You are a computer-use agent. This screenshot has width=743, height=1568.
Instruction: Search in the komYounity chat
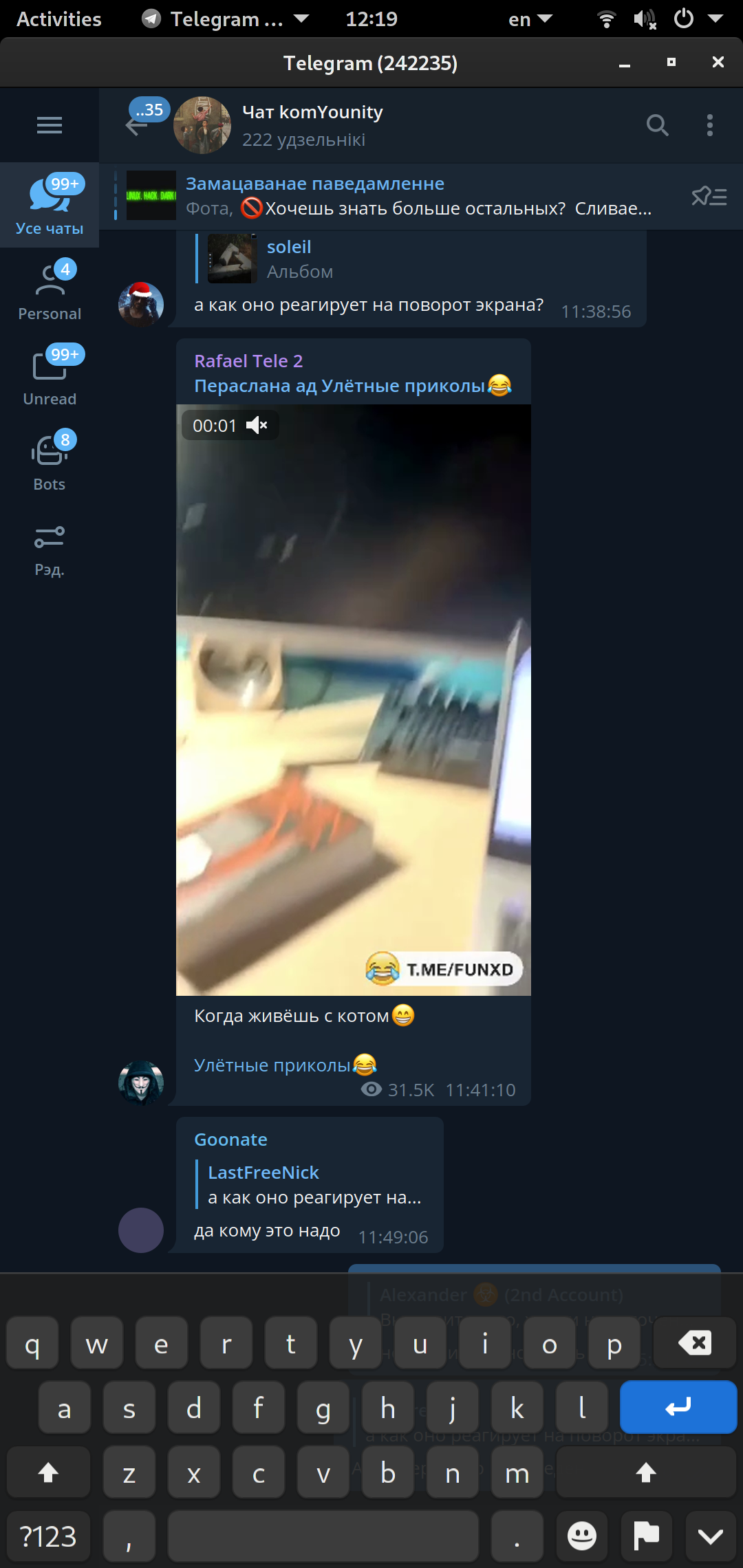tap(658, 125)
